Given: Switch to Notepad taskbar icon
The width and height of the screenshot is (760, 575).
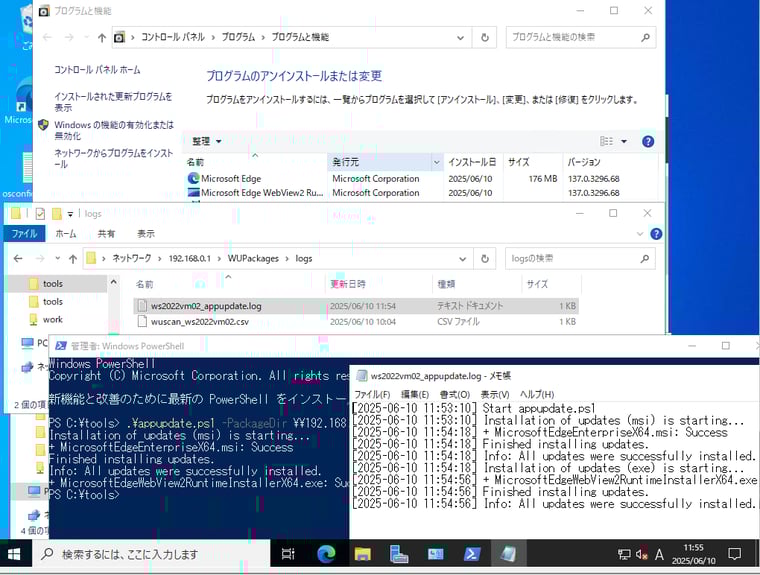Looking at the screenshot, I should (x=508, y=554).
